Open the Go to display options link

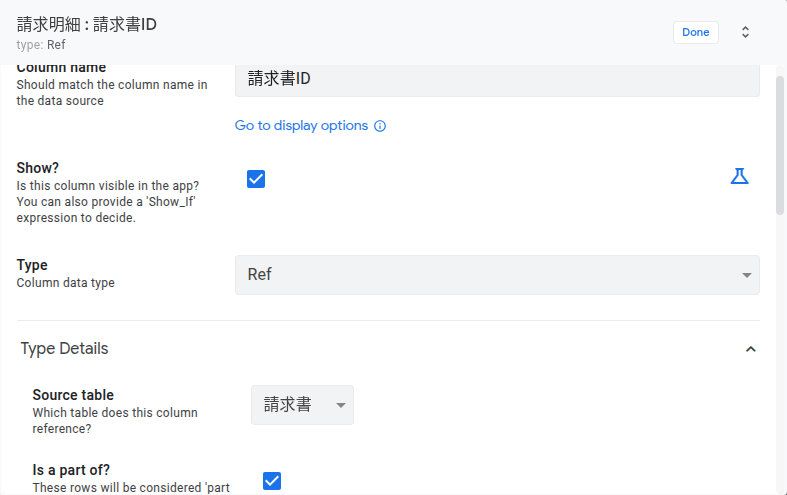tap(301, 126)
